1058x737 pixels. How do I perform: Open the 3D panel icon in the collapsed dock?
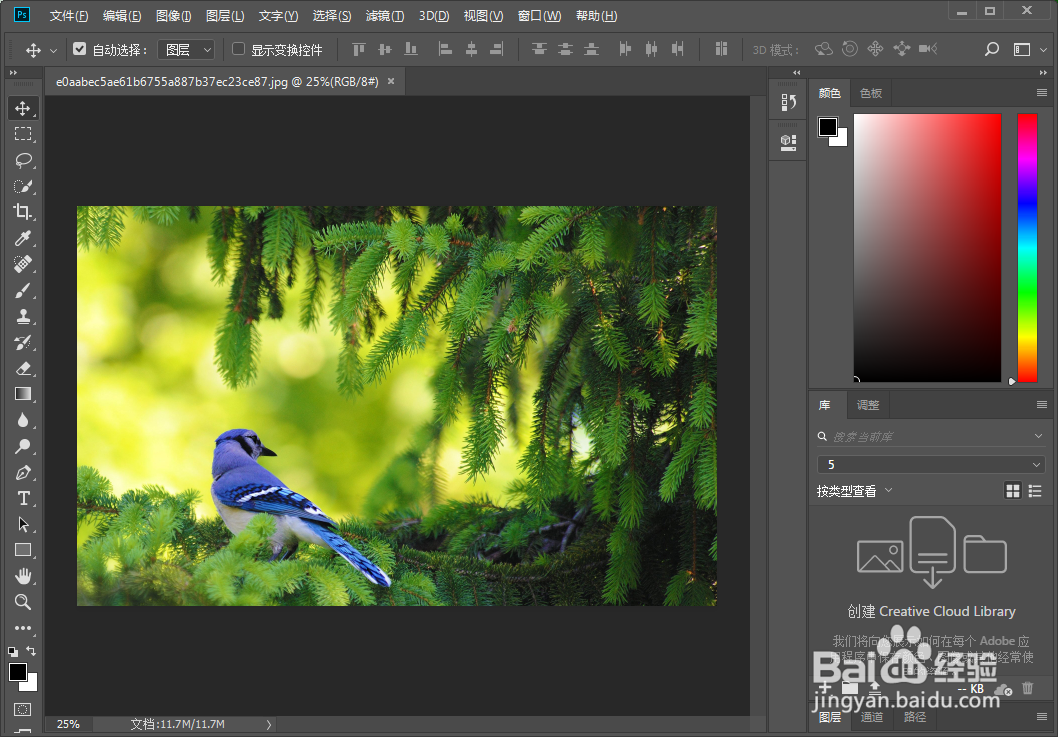788,142
